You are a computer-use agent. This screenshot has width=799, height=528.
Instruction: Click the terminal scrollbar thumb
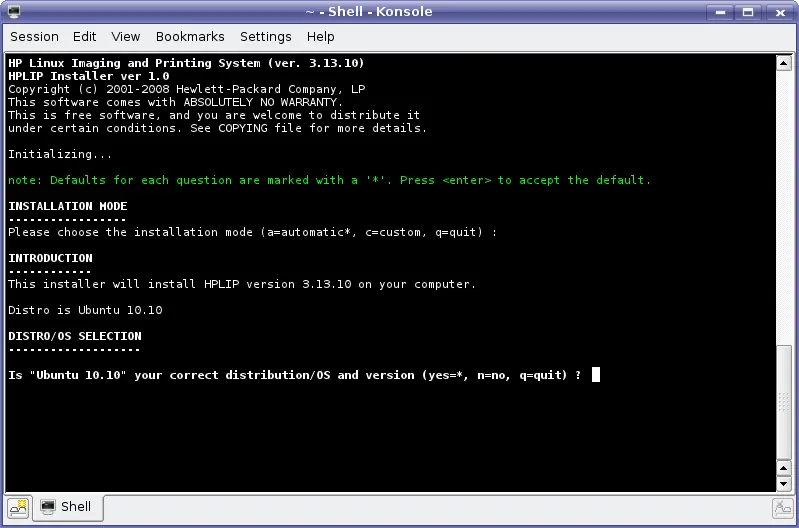click(784, 401)
